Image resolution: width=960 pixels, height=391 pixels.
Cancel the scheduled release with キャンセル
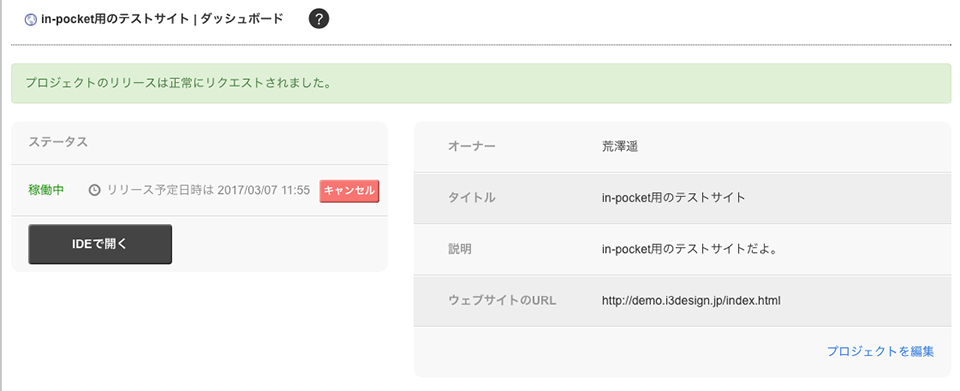click(x=349, y=190)
